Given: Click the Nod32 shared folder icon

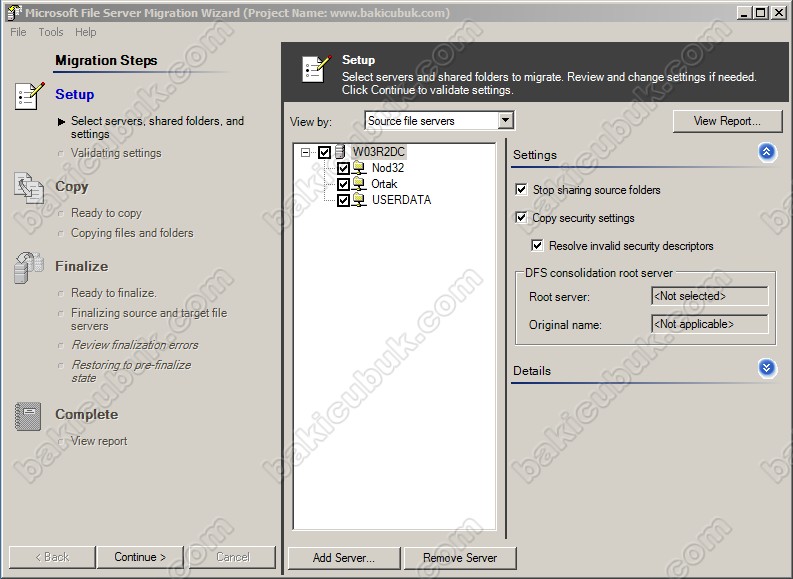Looking at the screenshot, I should click(x=359, y=168).
